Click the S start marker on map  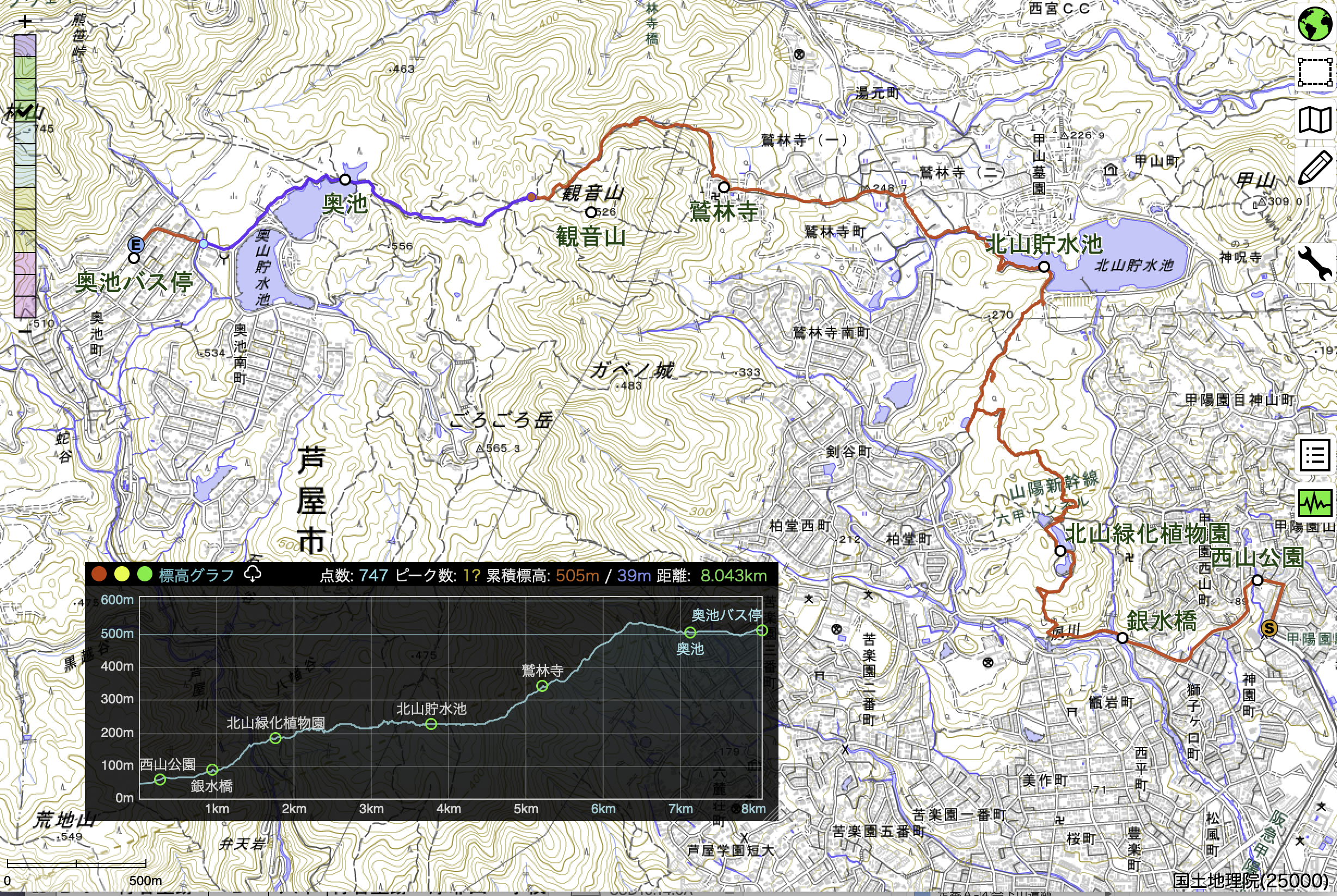[x=1269, y=629]
